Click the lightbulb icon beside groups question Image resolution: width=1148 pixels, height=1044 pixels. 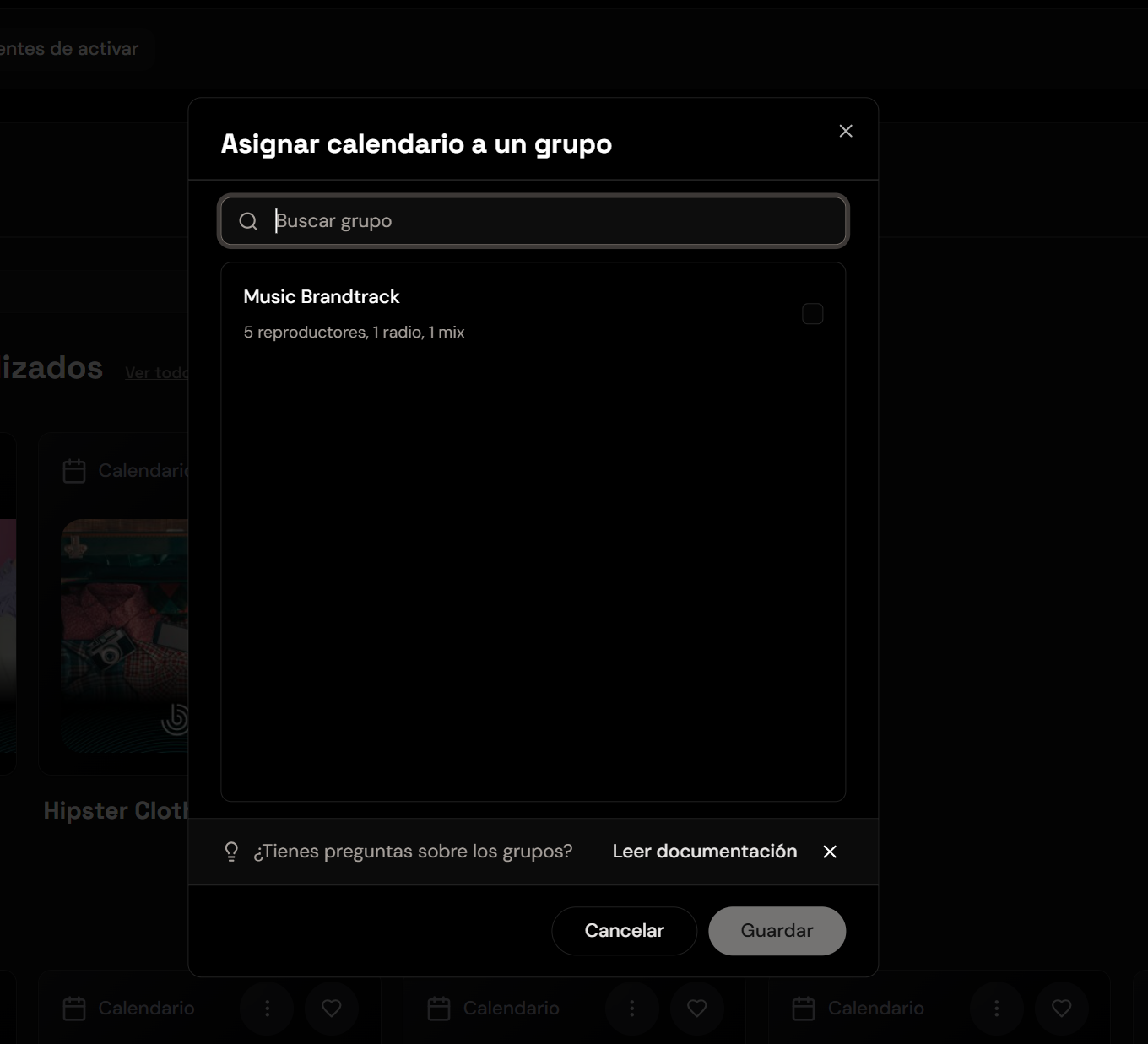pyautogui.click(x=231, y=852)
